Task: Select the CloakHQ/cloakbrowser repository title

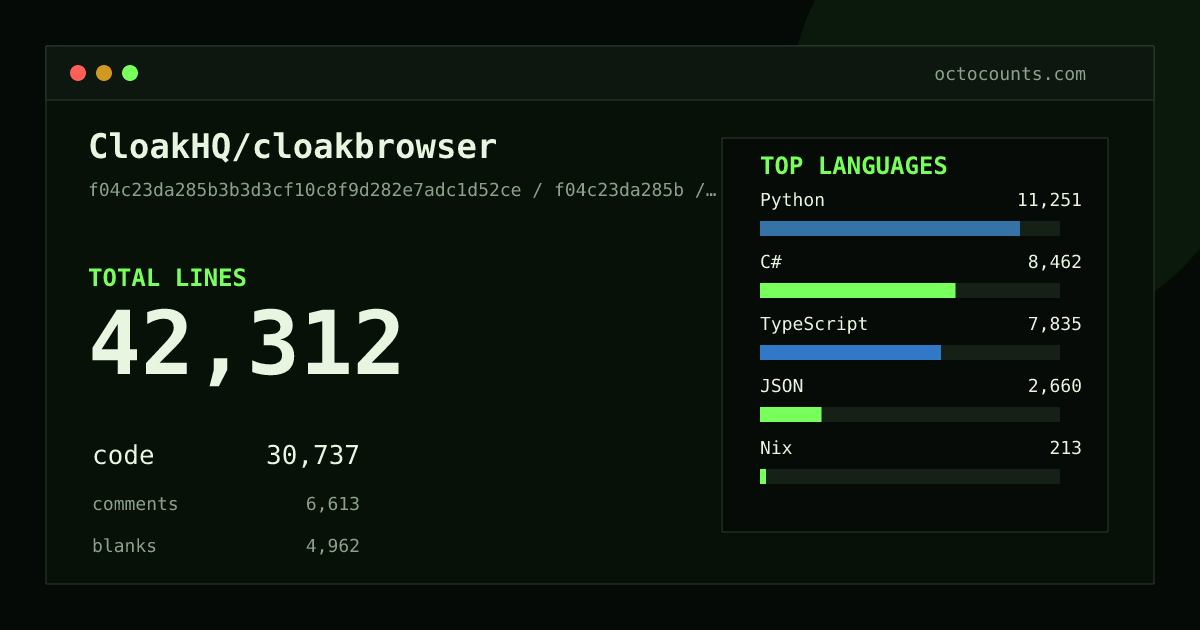Action: pyautogui.click(x=293, y=147)
